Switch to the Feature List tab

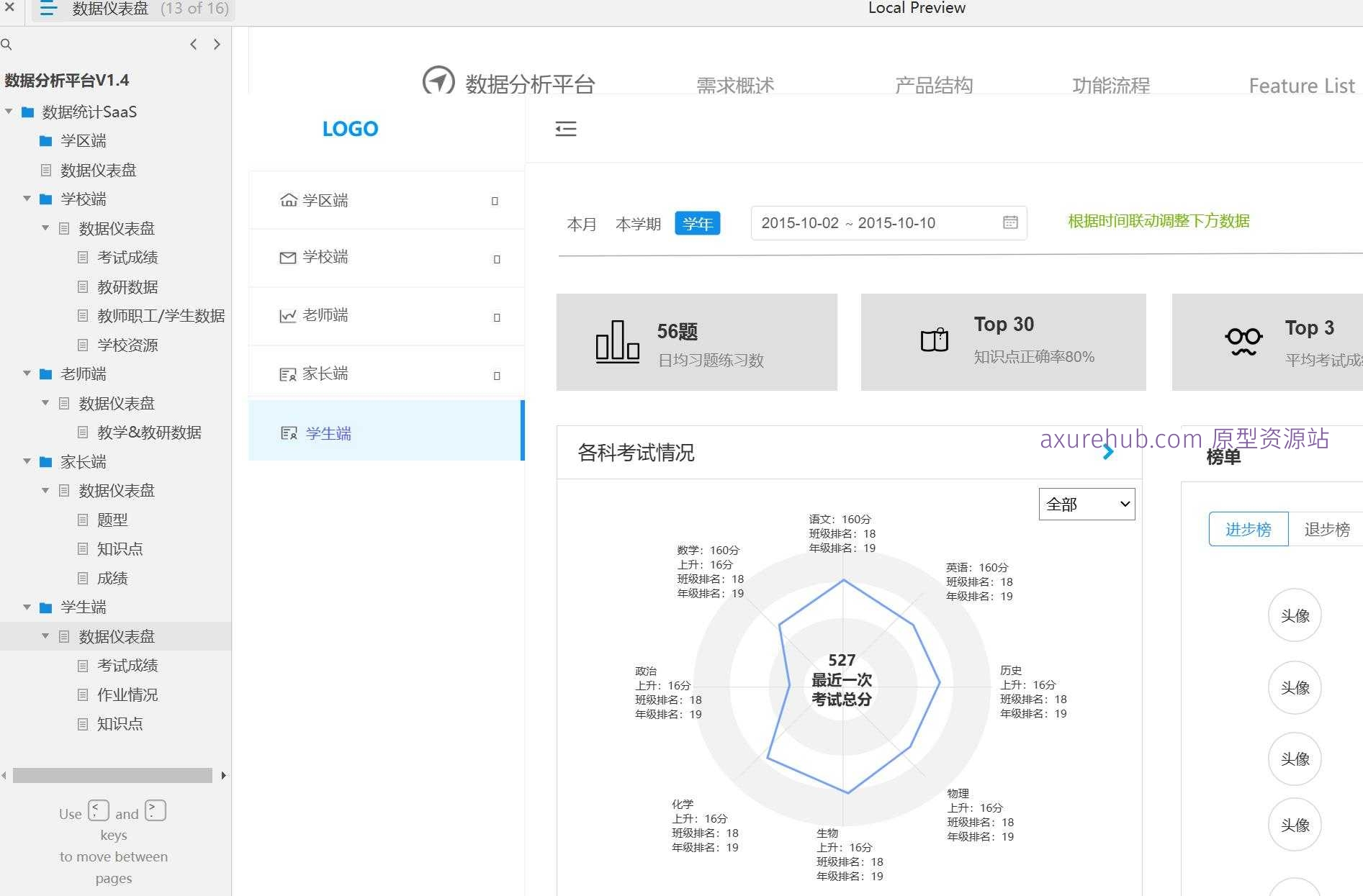pyautogui.click(x=1302, y=85)
